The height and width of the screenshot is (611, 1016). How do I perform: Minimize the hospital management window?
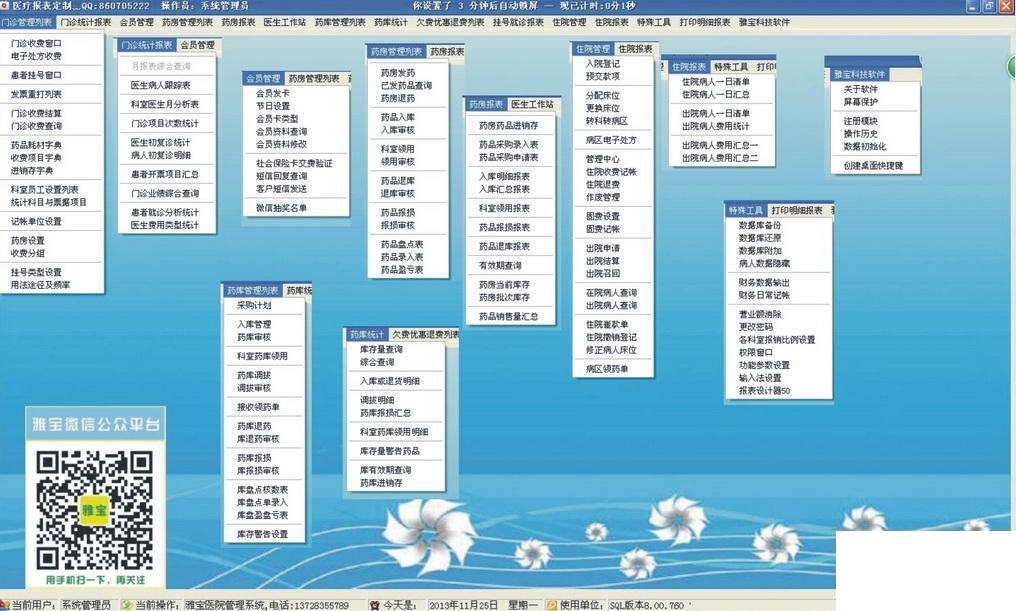tap(972, 6)
